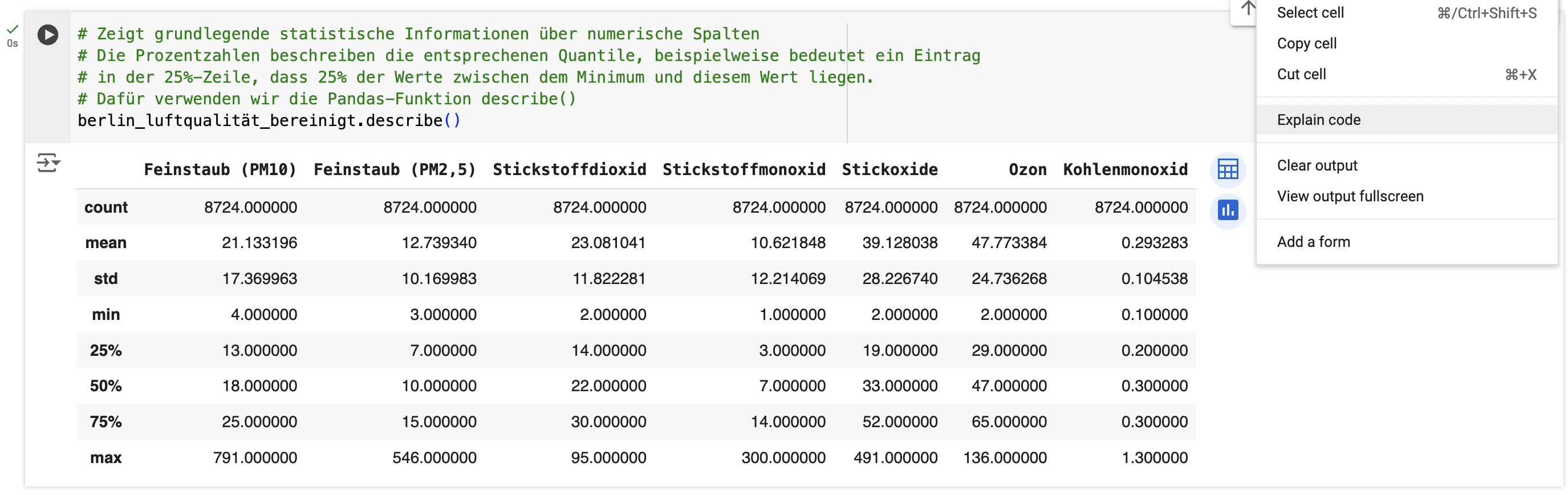The image size is (1568, 495).
Task: Select the mean row label
Action: 105,243
